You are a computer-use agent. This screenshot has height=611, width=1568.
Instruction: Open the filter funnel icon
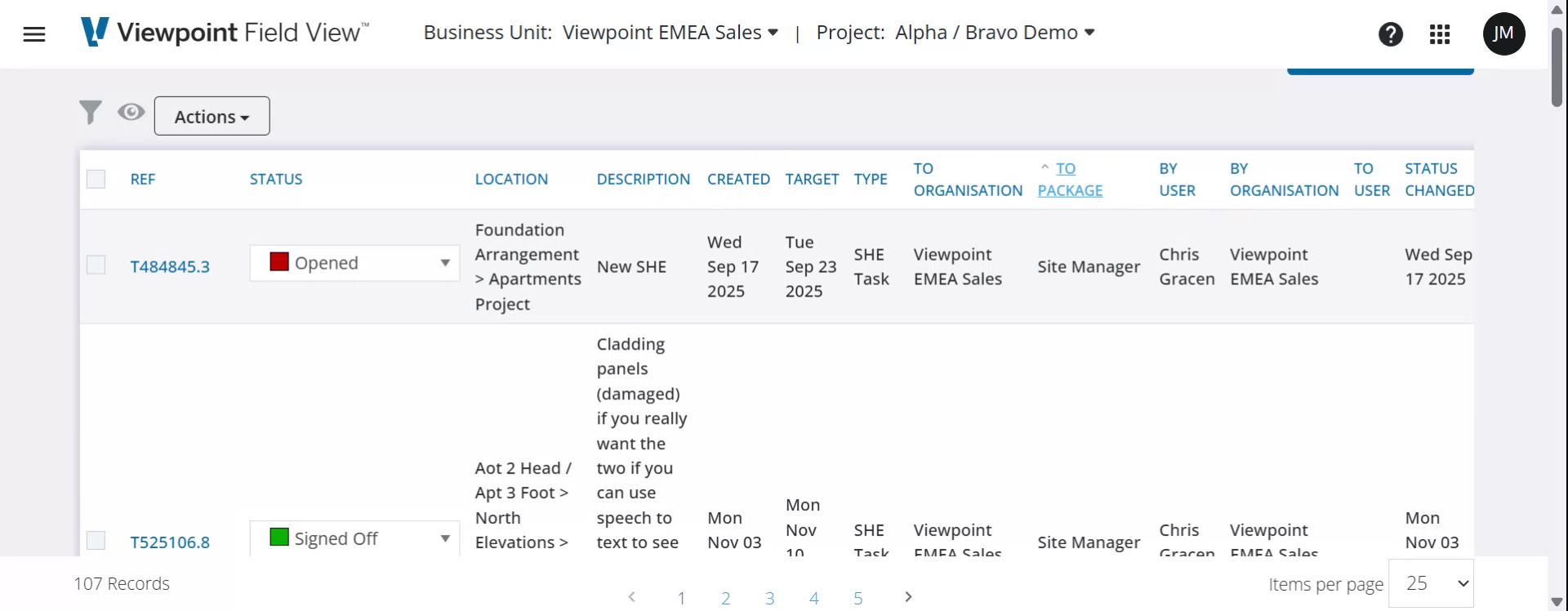coord(91,112)
